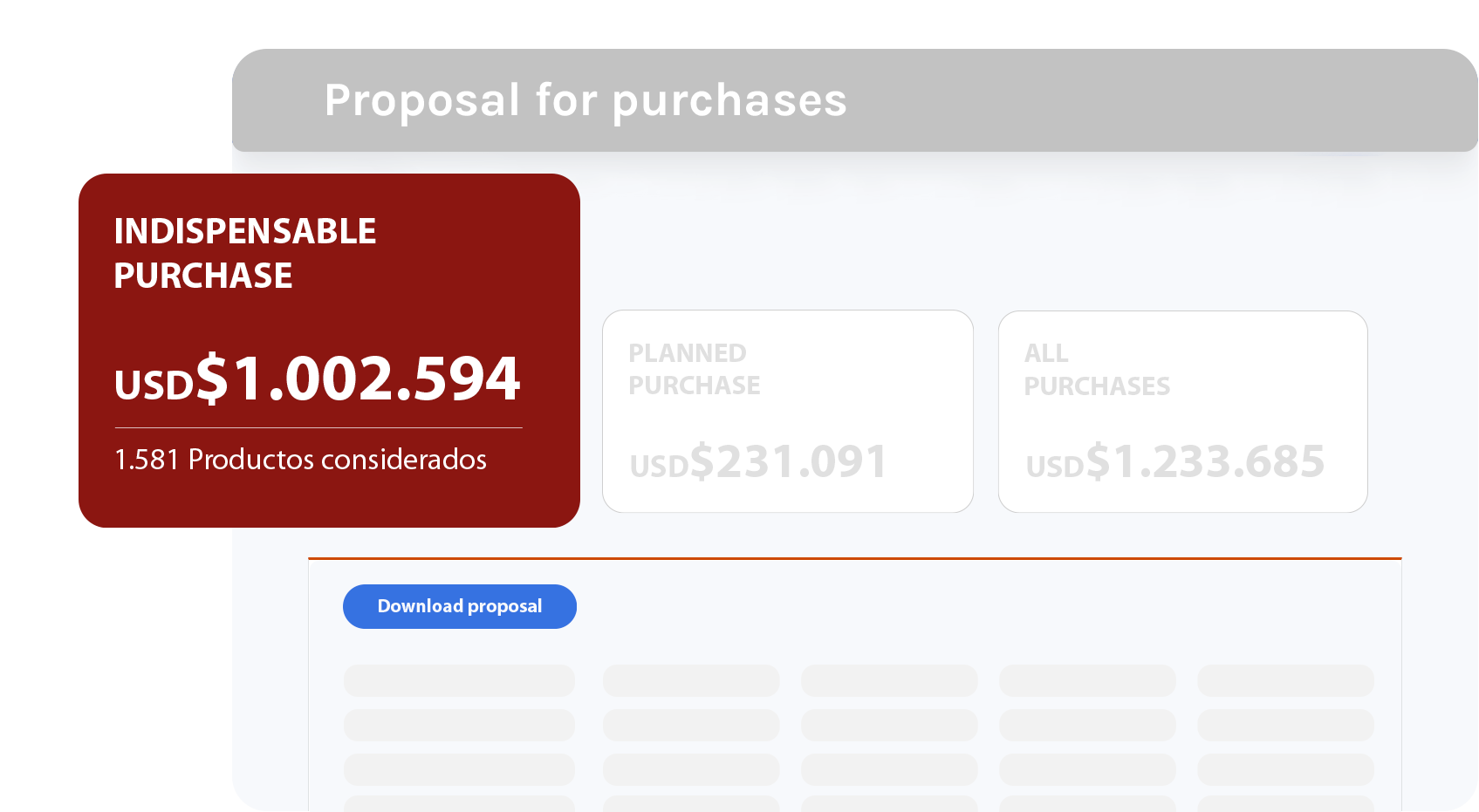The image size is (1479, 812).
Task: Select the Indispensable Purchase card title
Action: (245, 253)
